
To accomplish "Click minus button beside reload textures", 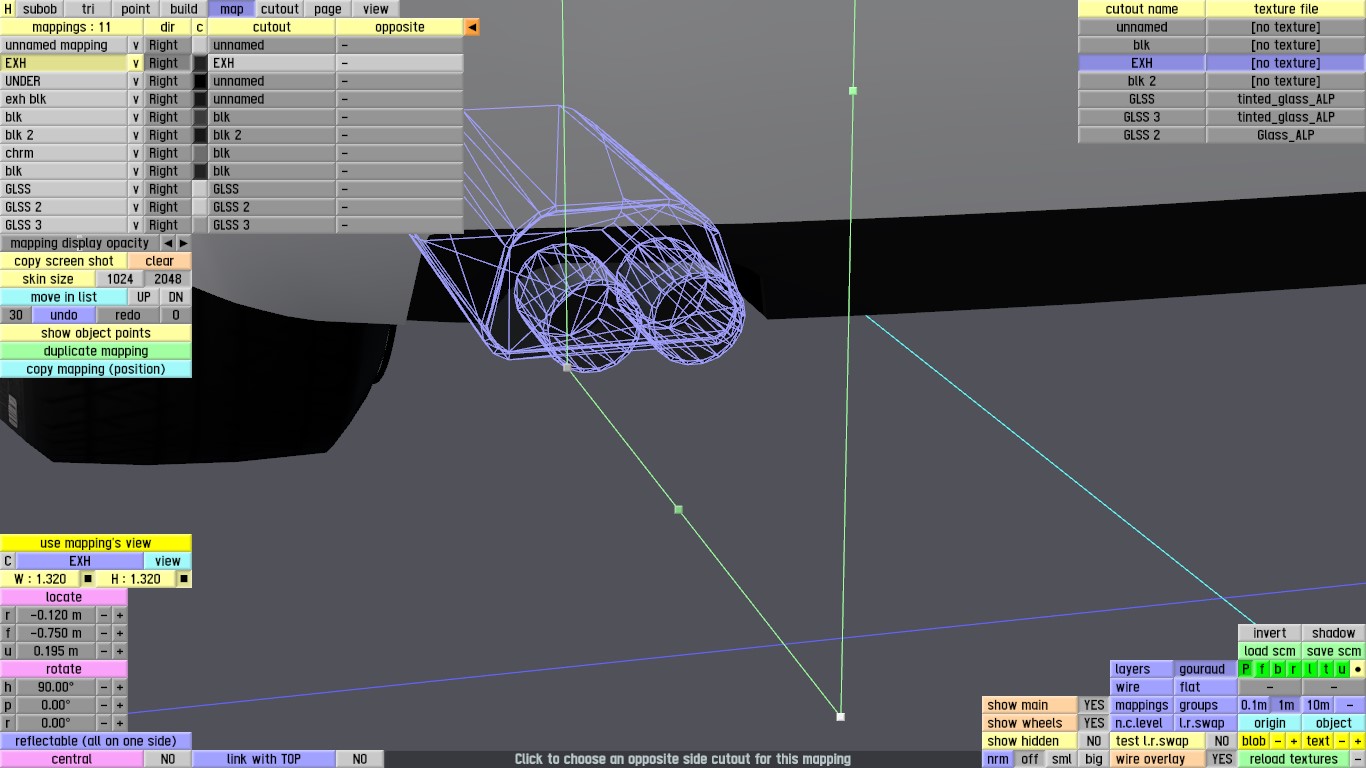I will [x=1358, y=759].
